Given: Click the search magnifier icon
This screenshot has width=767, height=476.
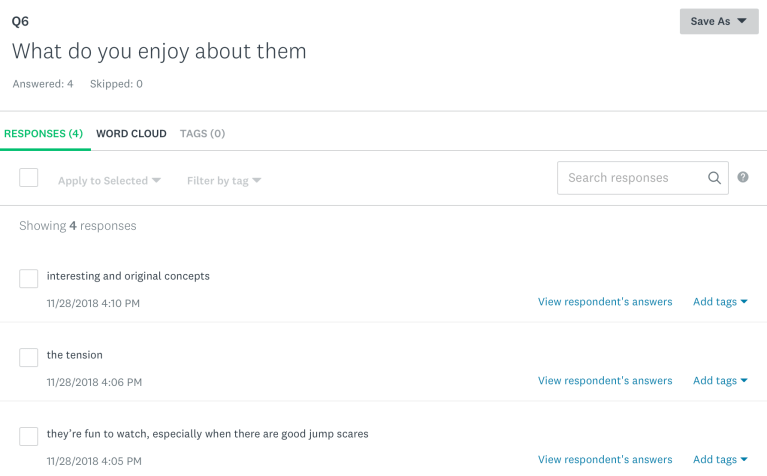Looking at the screenshot, I should [x=714, y=178].
